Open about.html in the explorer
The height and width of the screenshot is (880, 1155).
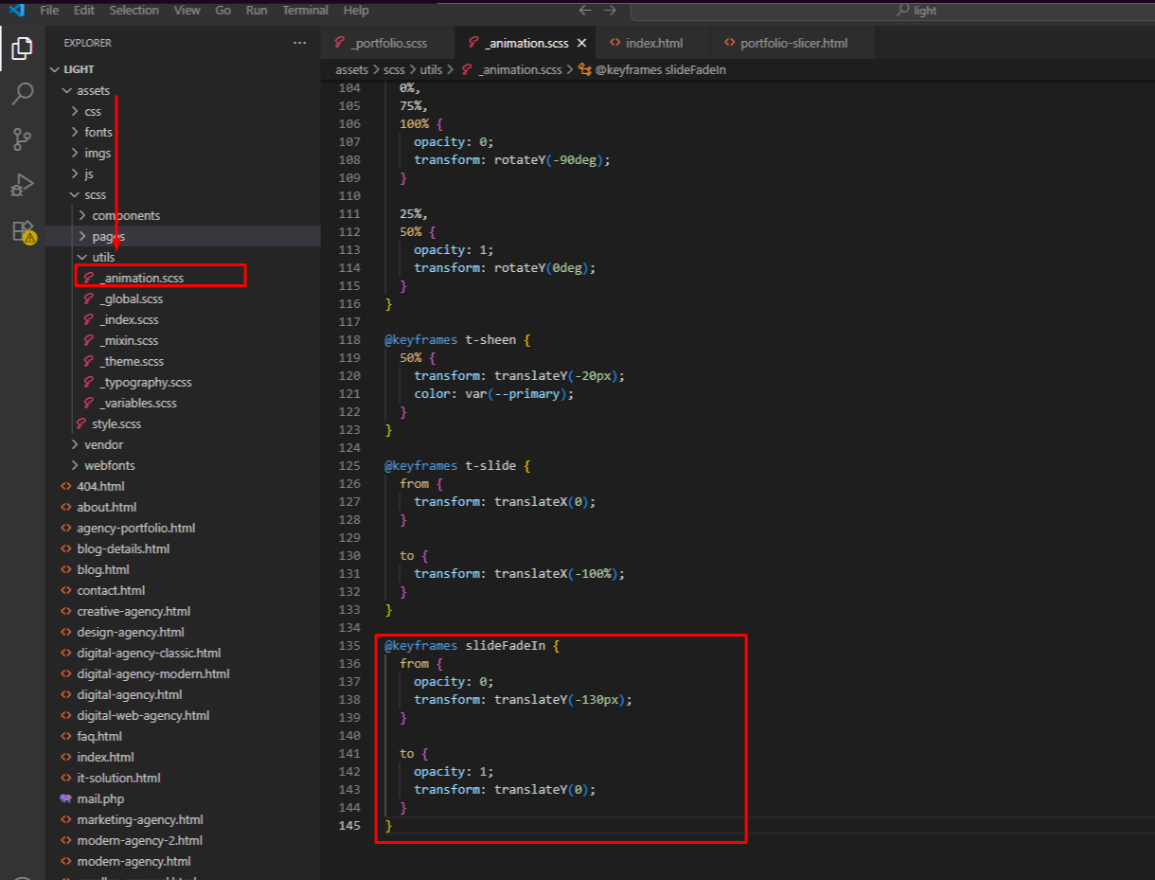(x=183, y=507)
